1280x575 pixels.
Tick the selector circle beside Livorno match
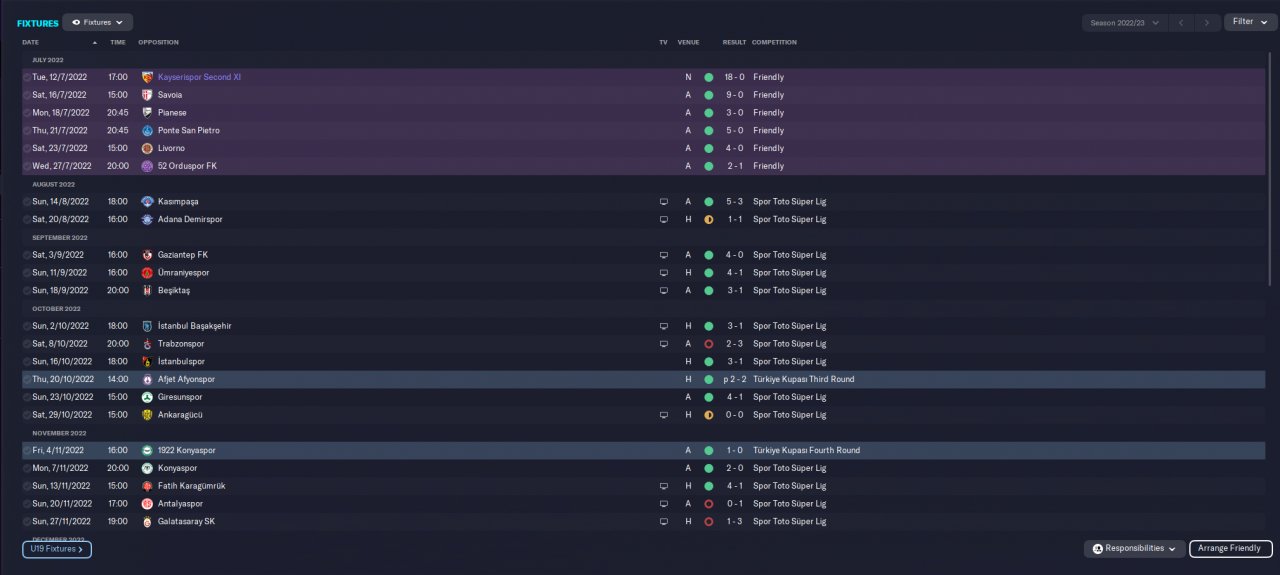coord(27,148)
